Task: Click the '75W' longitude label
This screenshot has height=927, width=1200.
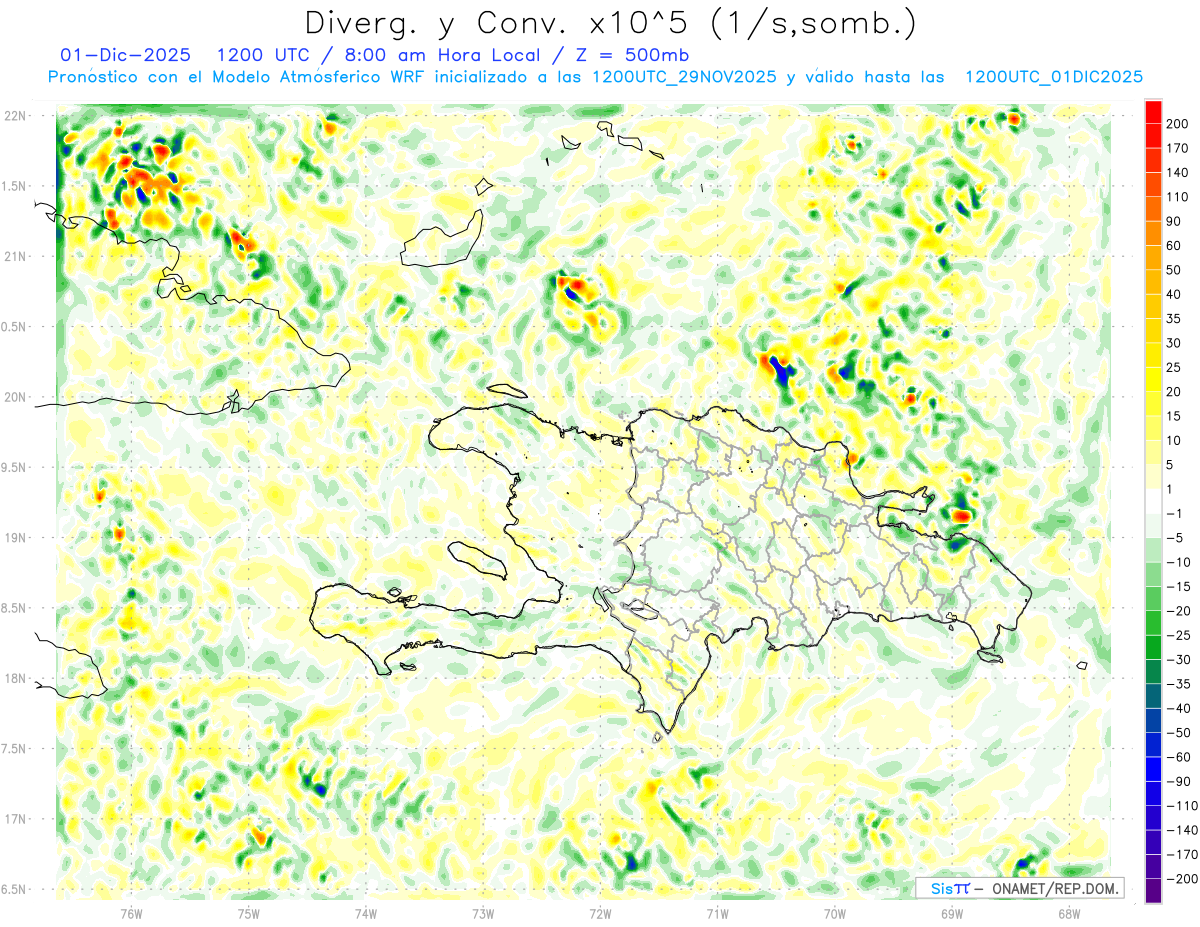Action: [249, 913]
